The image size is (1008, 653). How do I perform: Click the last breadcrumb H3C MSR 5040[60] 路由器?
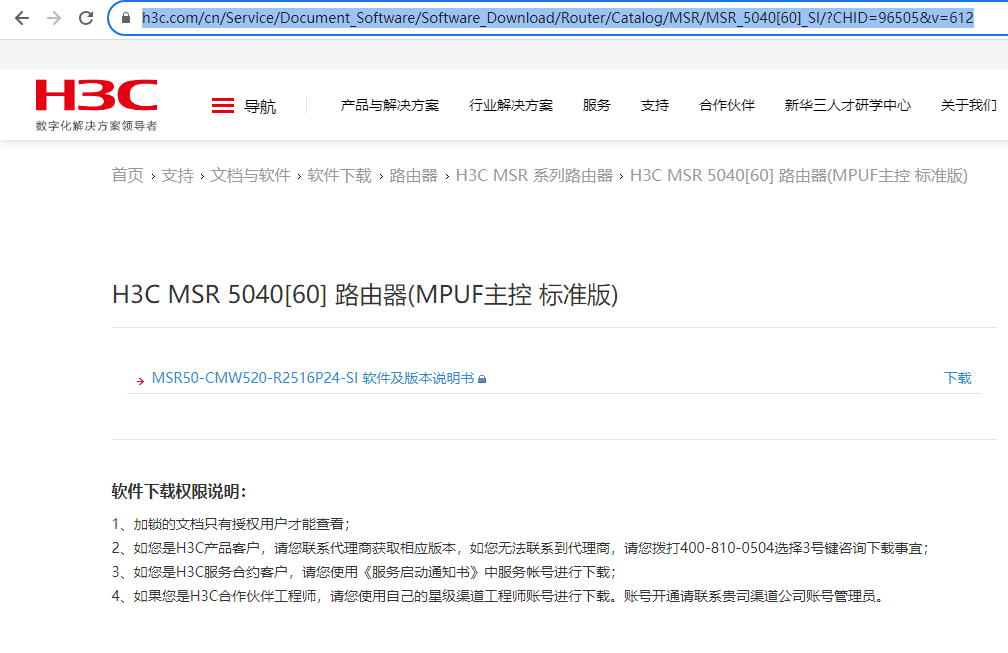point(798,175)
